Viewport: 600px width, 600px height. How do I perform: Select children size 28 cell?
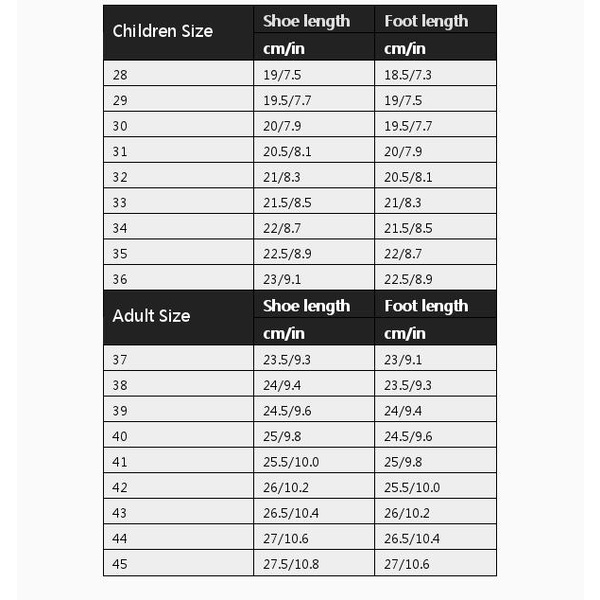click(x=178, y=73)
